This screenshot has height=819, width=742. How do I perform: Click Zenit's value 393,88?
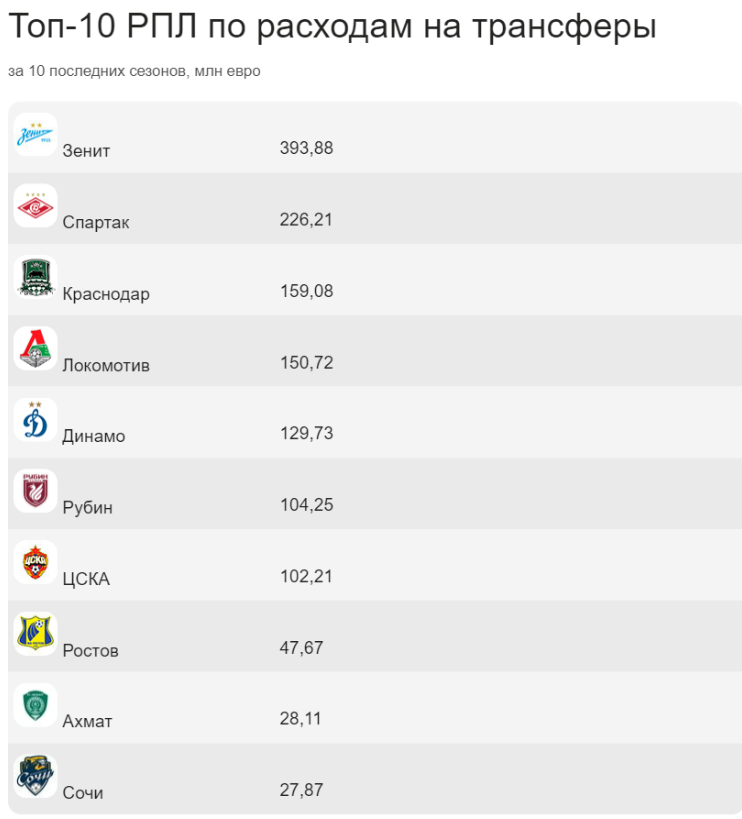tap(307, 148)
